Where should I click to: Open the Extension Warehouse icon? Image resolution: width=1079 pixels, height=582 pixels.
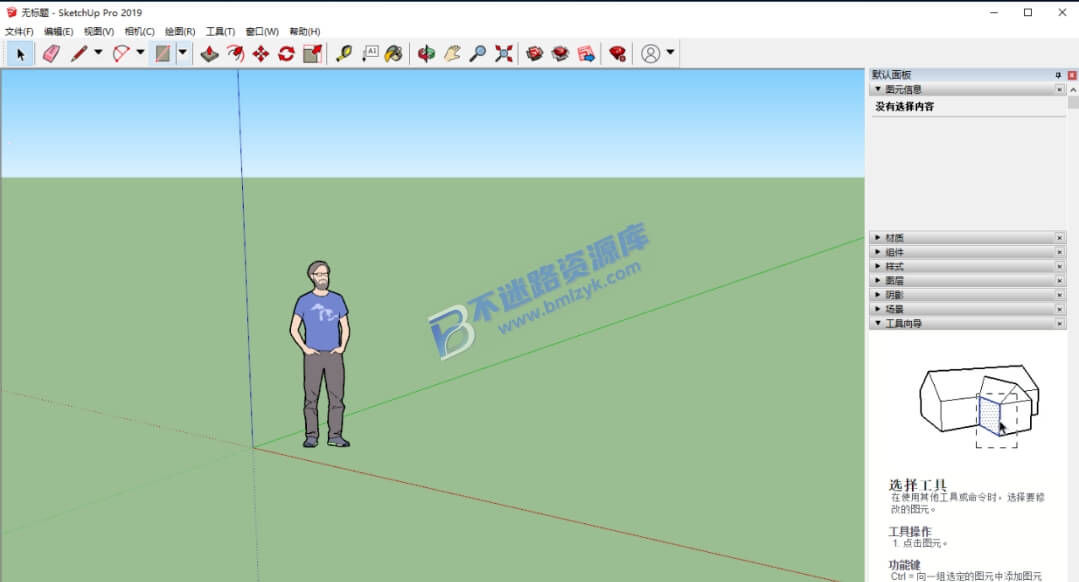560,54
